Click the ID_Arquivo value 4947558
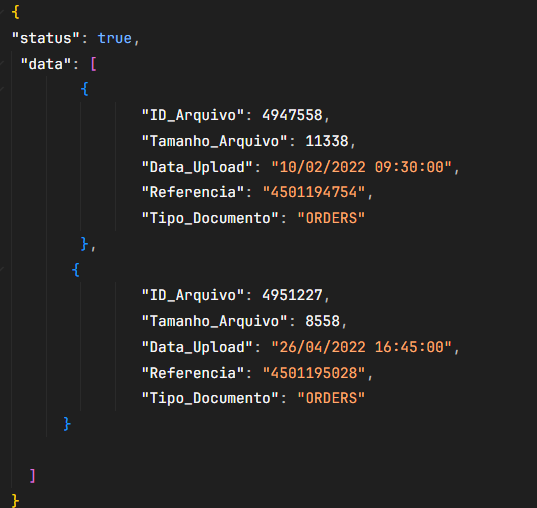 (x=292, y=115)
